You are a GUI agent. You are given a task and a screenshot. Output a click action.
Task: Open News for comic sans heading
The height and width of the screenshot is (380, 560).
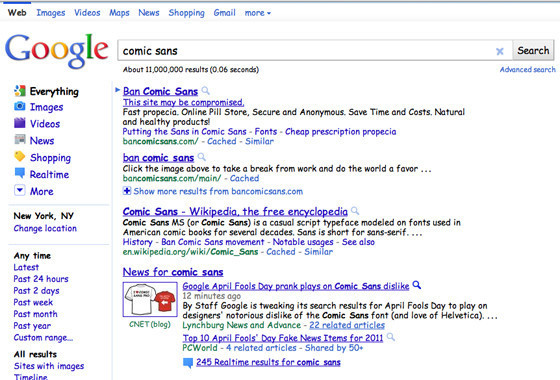173,272
